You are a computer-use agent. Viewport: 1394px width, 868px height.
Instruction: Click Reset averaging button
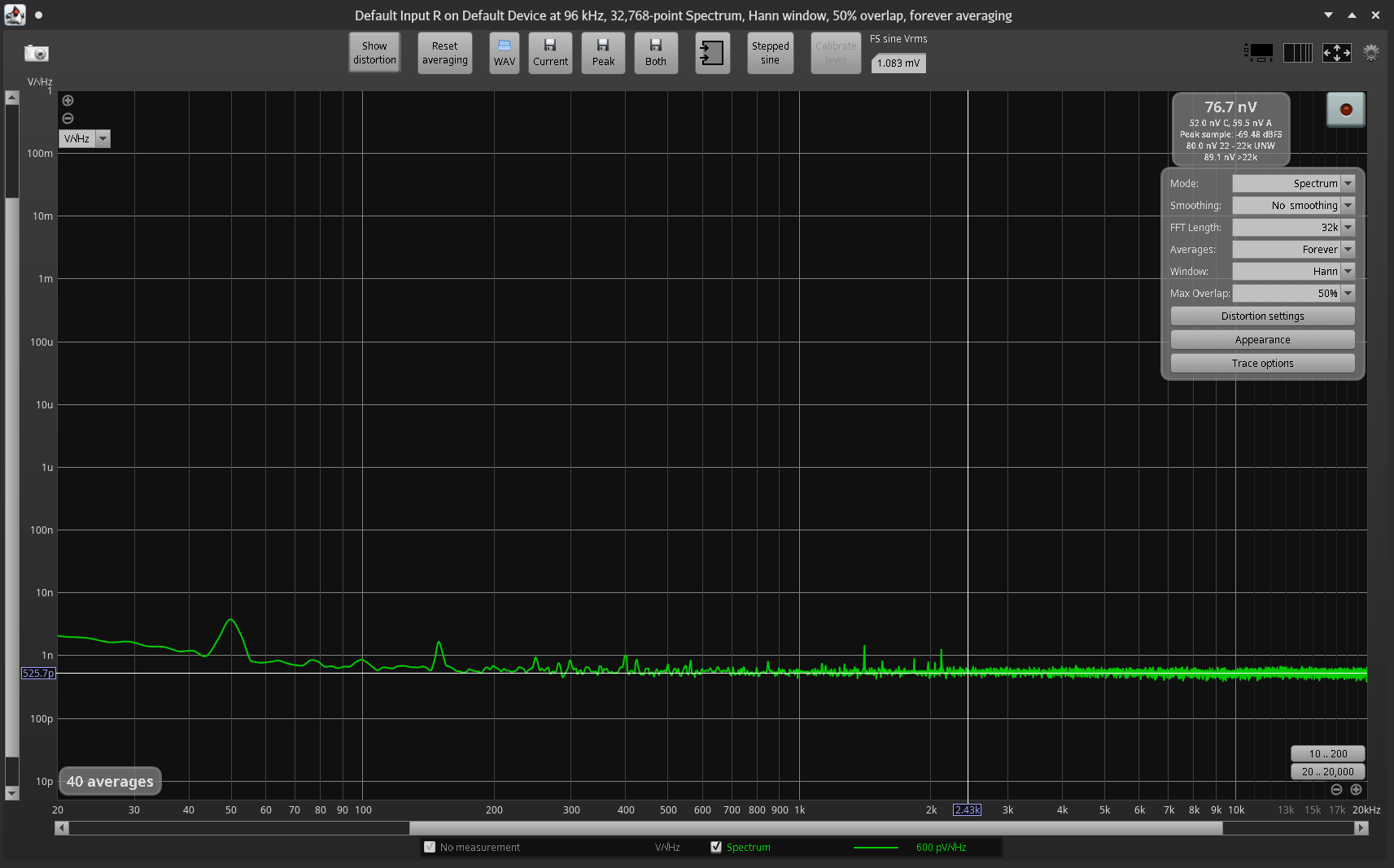pos(445,53)
